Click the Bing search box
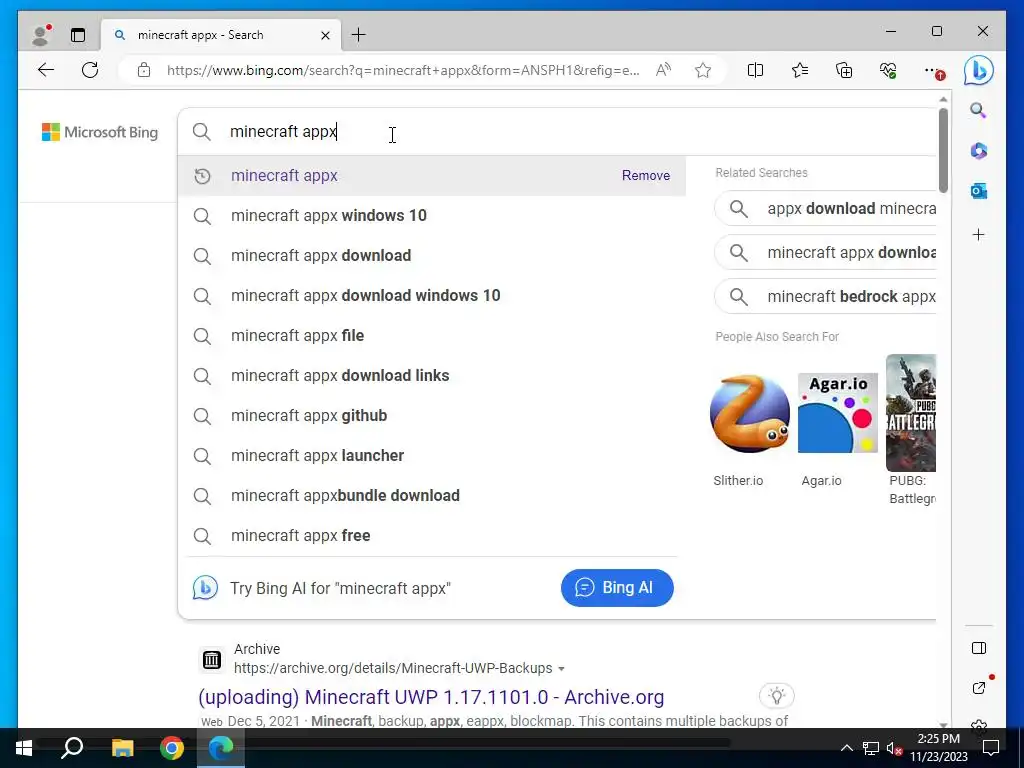 [x=557, y=132]
